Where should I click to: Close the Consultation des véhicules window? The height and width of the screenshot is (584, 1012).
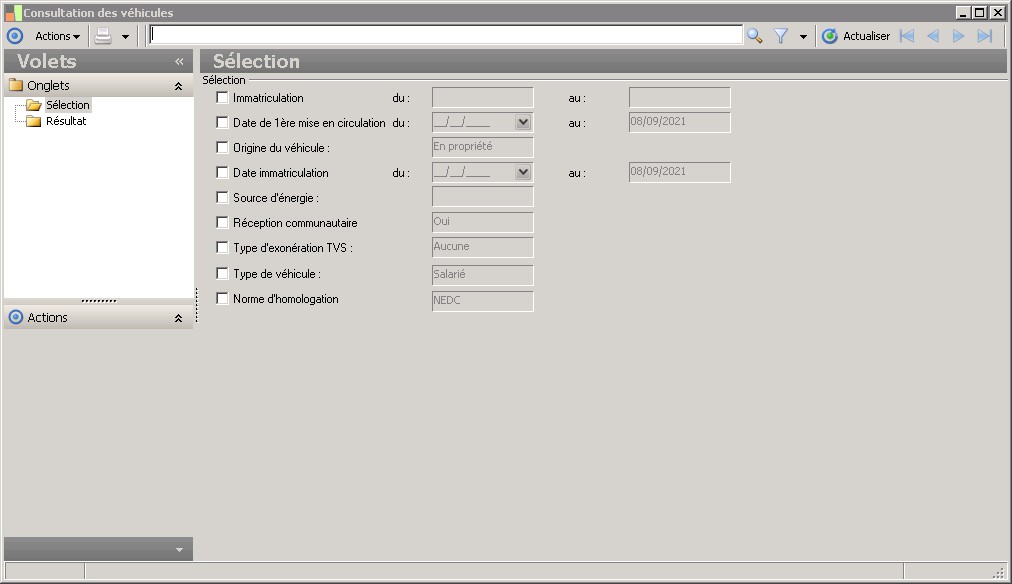pyautogui.click(x=997, y=12)
